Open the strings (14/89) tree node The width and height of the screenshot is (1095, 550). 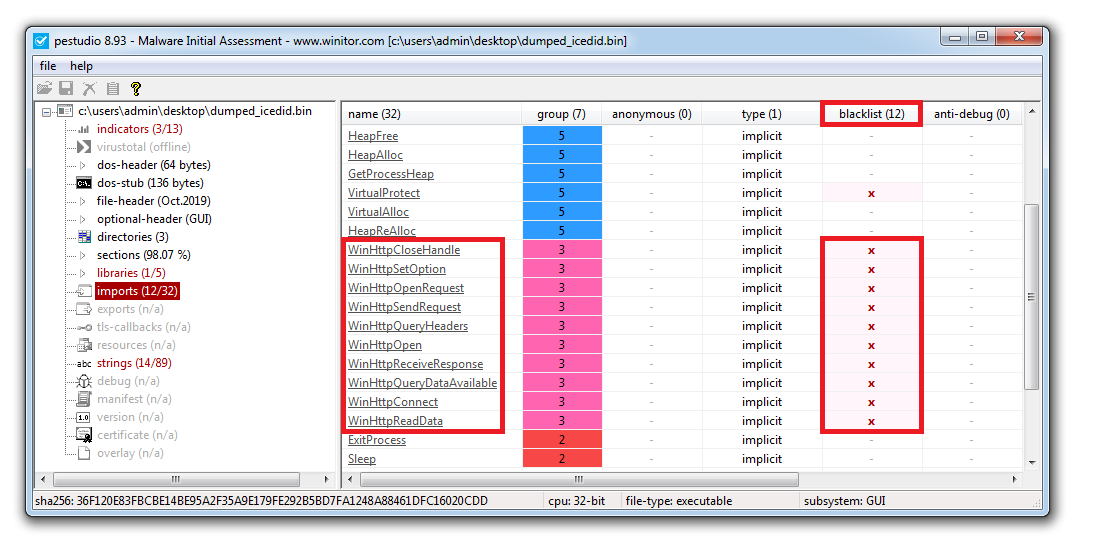[x=133, y=363]
